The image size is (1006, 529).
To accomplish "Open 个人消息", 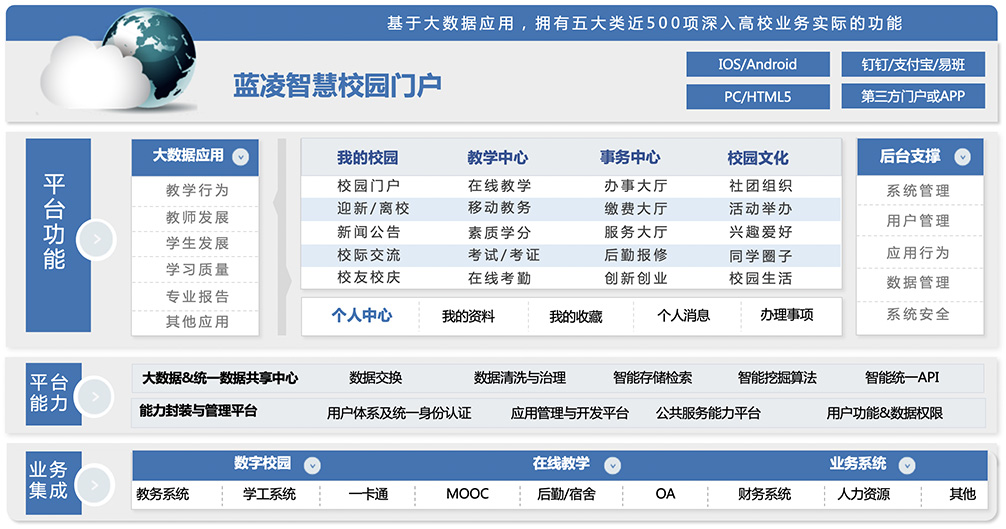I will [683, 315].
